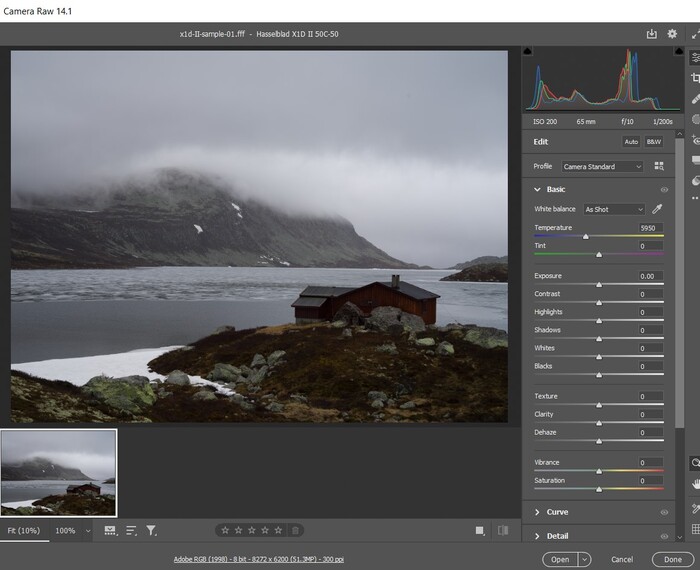Screen dimensions: 700x570
Task: Click the Adobe RGB workflow options link
Action: [259, 559]
